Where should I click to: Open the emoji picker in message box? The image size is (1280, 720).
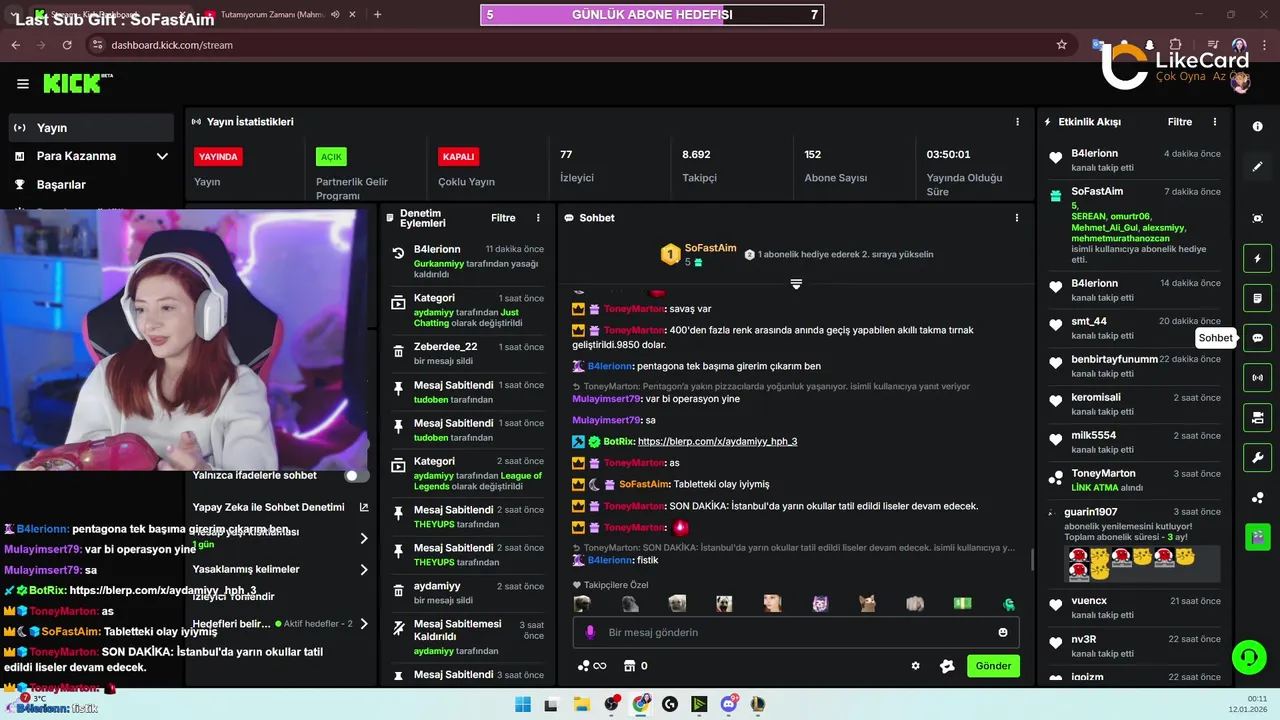(1003, 632)
